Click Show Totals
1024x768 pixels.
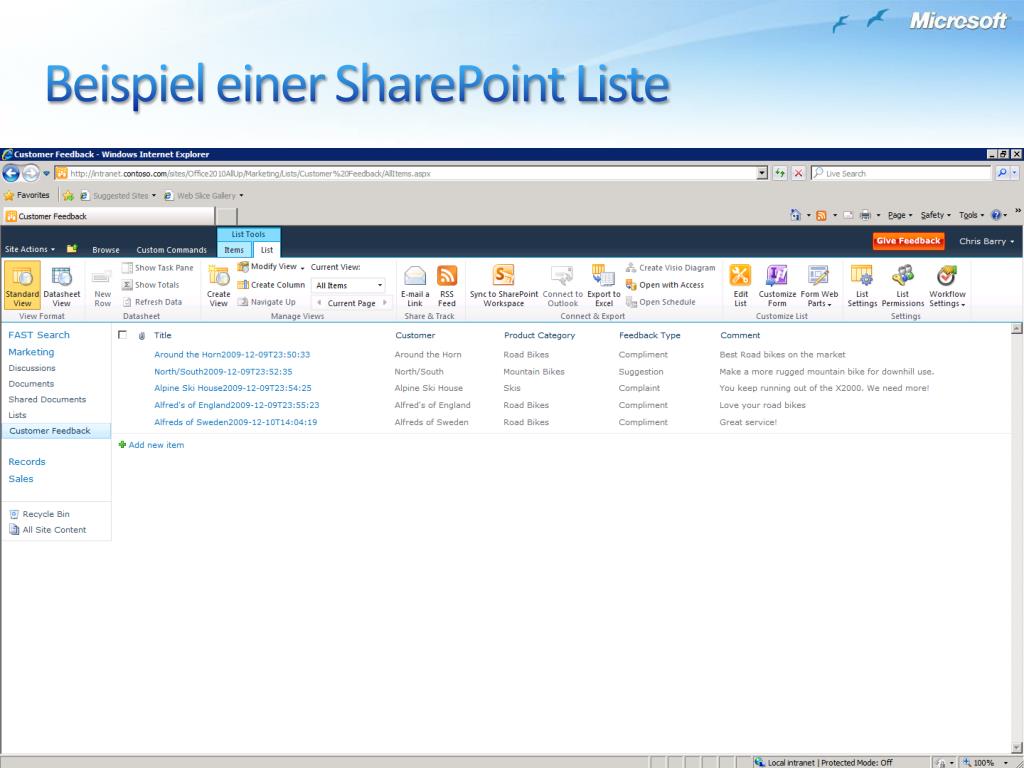tap(150, 285)
